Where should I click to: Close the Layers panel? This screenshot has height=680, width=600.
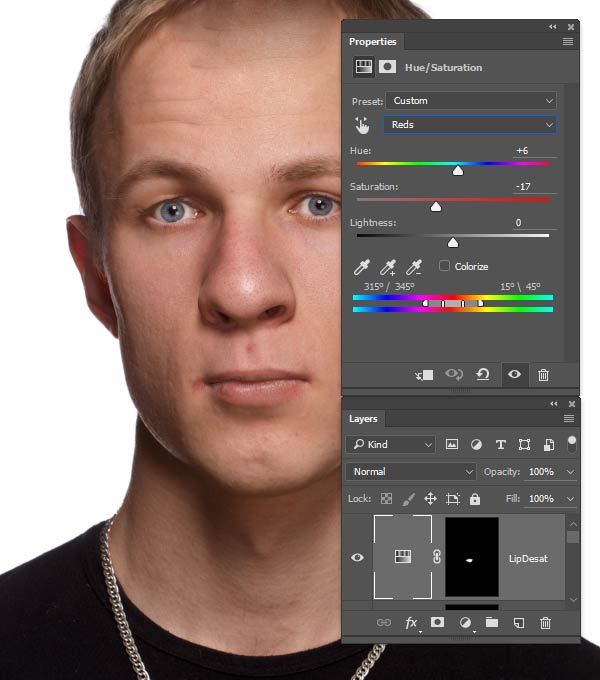click(572, 404)
